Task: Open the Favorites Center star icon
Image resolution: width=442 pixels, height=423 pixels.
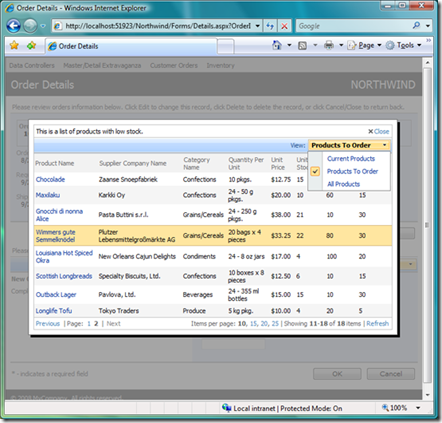Action: [x=14, y=45]
